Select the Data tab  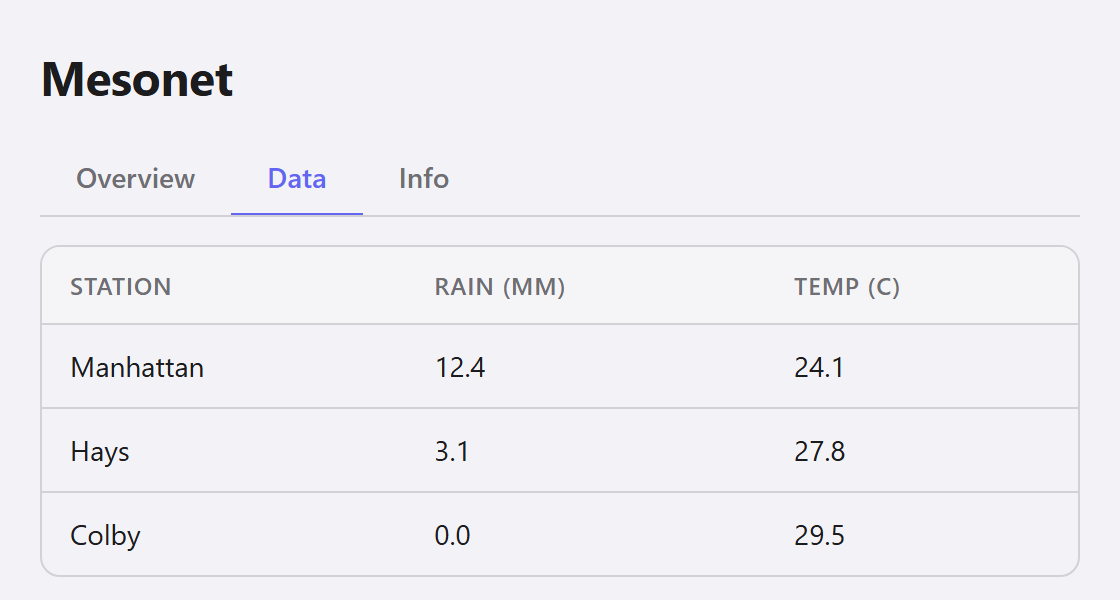point(296,179)
